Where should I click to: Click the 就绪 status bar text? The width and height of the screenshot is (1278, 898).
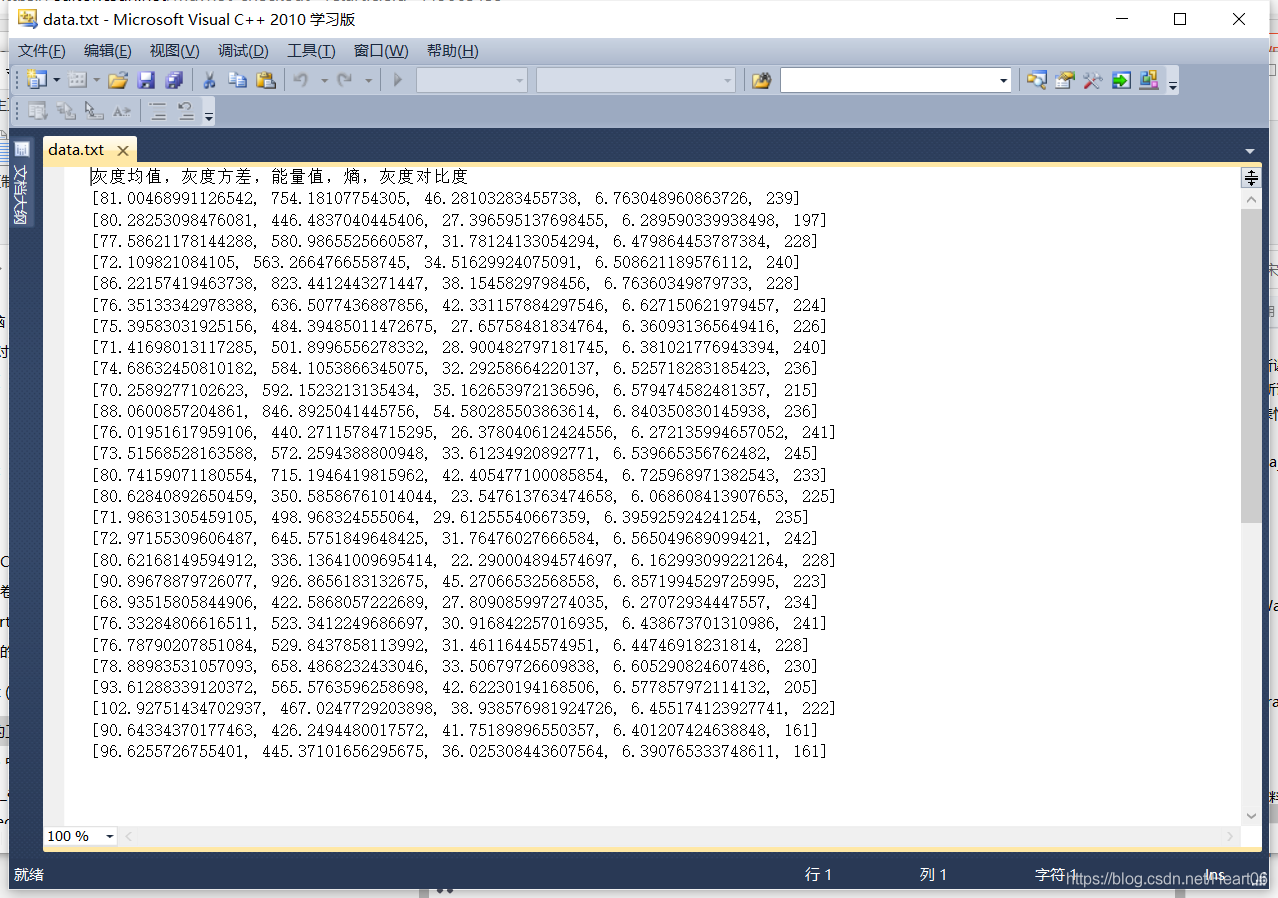(29, 875)
